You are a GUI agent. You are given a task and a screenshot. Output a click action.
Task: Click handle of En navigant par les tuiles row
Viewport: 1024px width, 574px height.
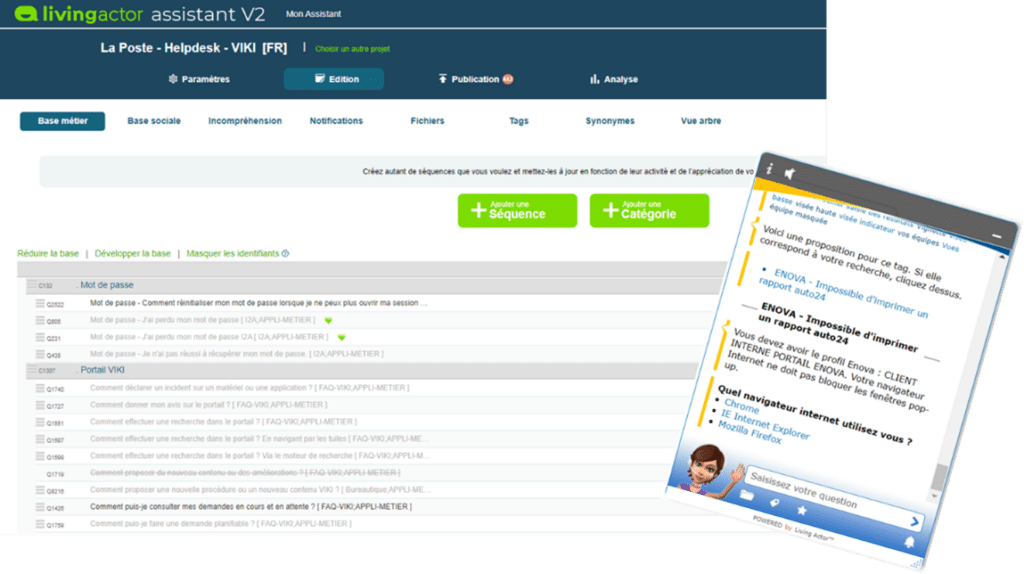click(40, 439)
